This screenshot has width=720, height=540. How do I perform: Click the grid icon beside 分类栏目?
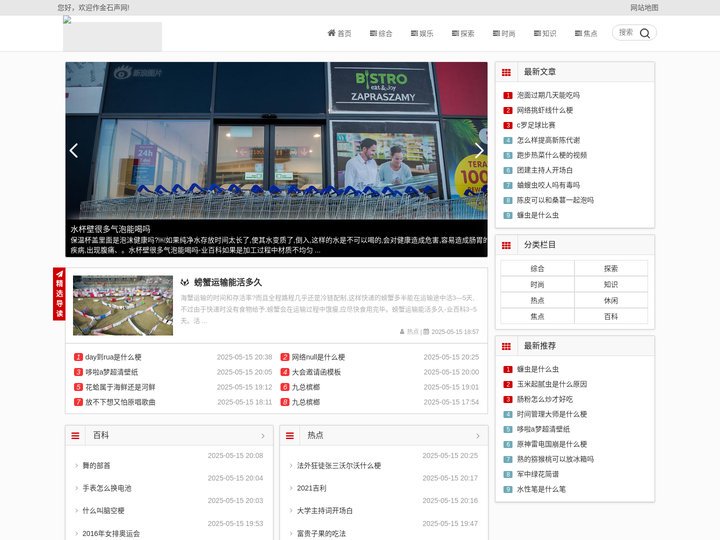[506, 245]
